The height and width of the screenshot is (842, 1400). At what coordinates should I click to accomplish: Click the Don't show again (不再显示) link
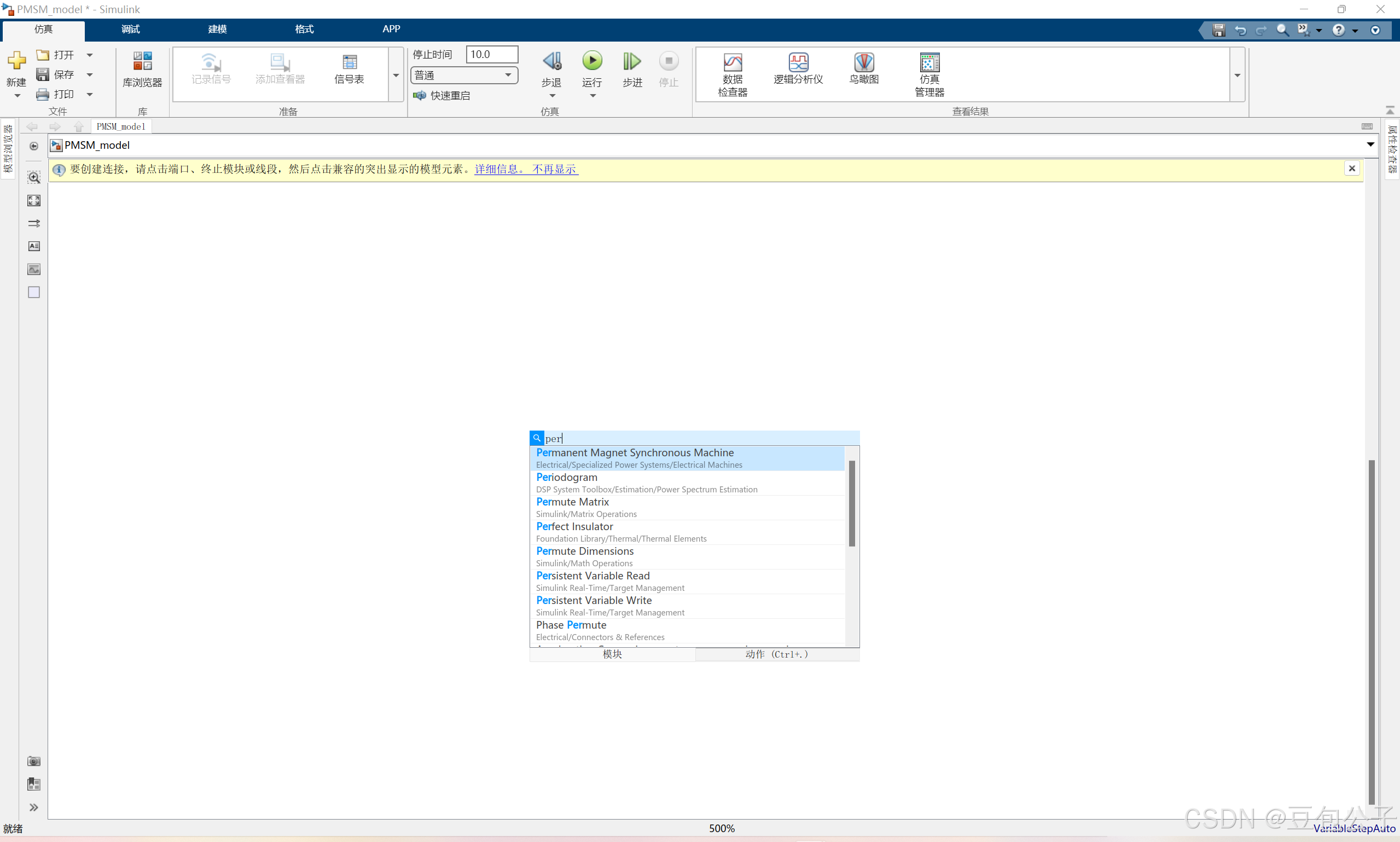click(x=554, y=169)
